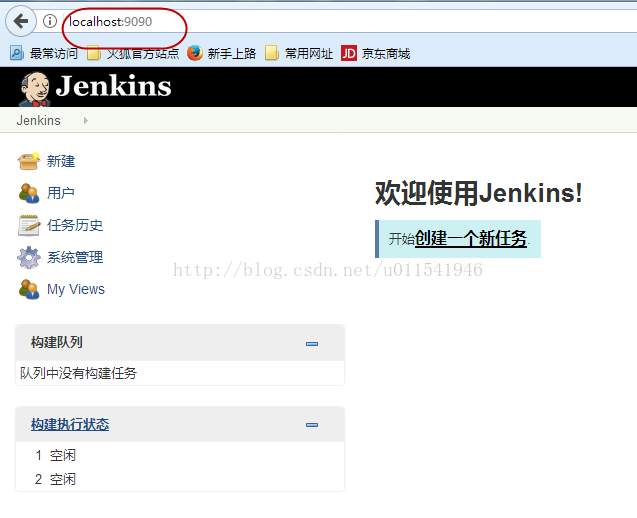Open the 用户 users link

coord(61,193)
